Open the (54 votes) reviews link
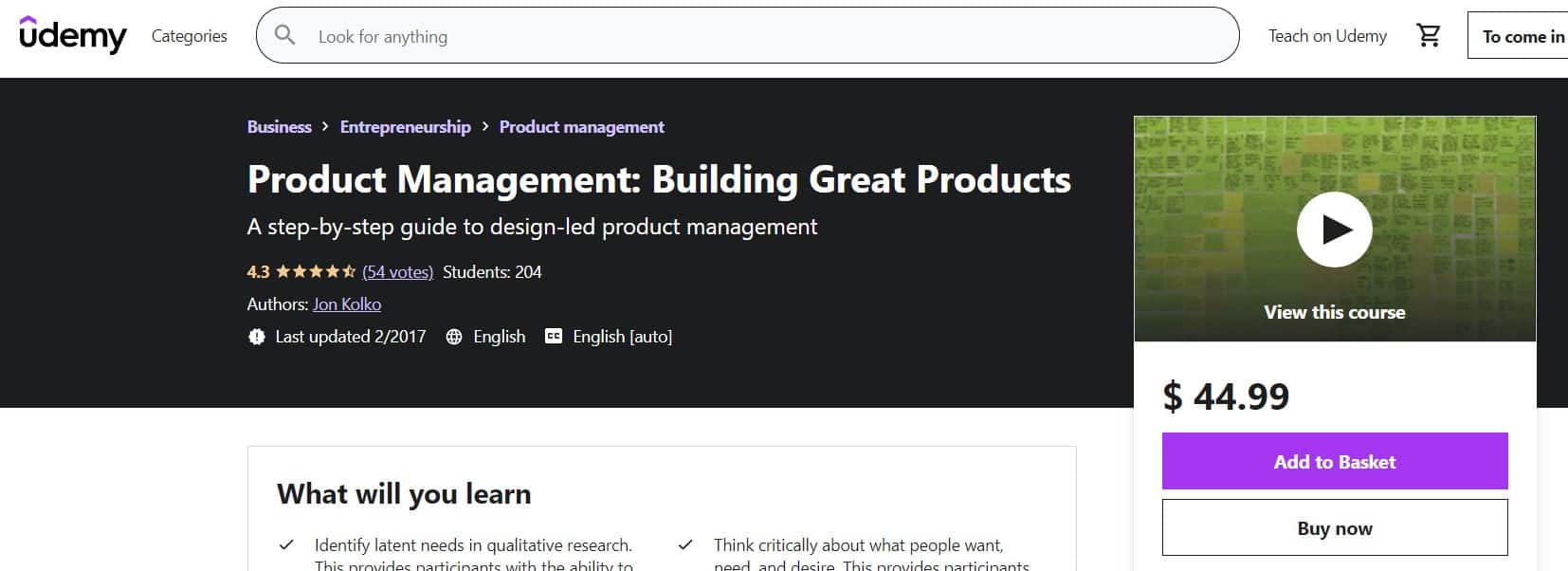The image size is (1568, 571). 397,272
